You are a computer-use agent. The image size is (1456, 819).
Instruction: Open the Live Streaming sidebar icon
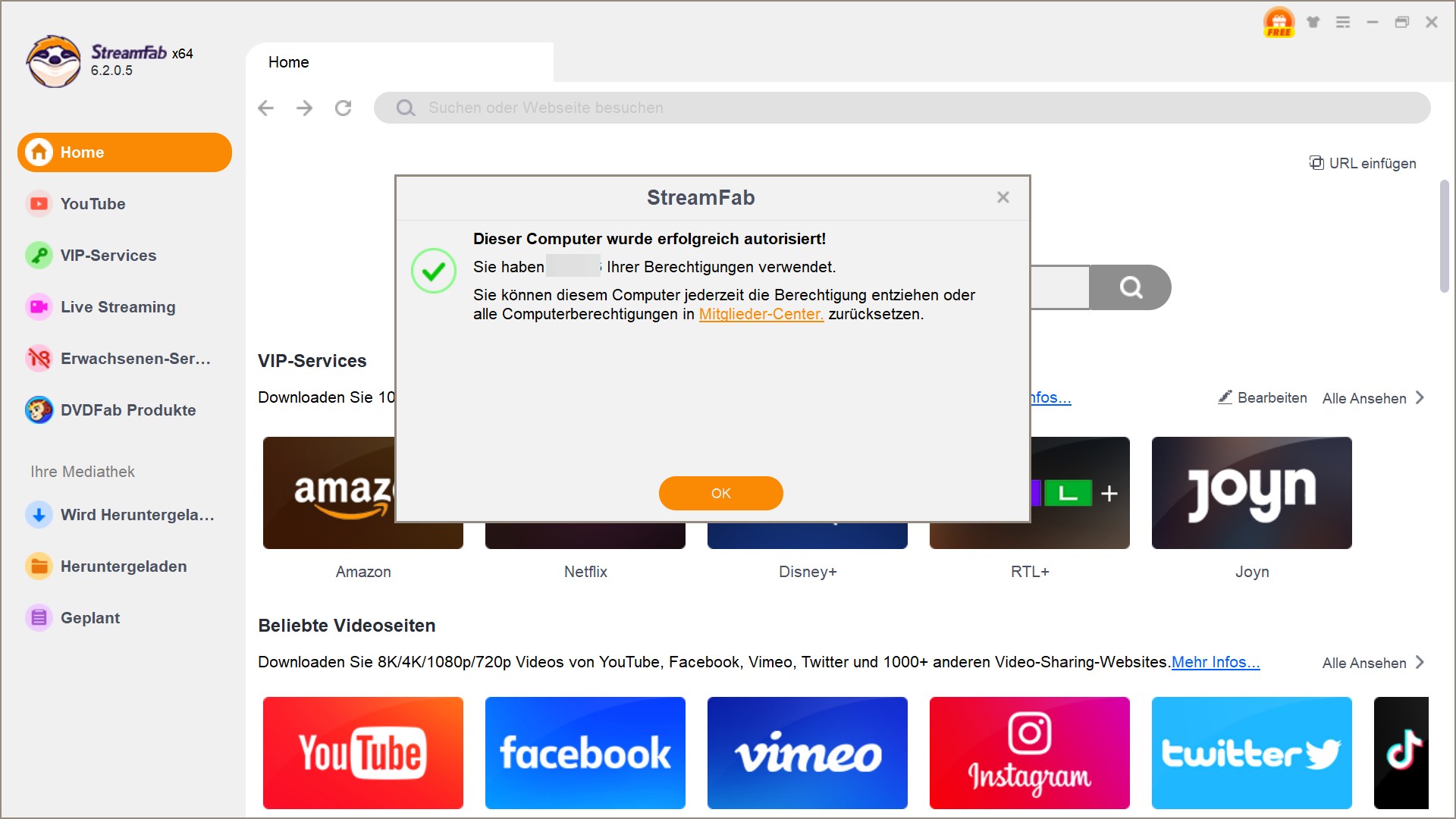tap(38, 307)
